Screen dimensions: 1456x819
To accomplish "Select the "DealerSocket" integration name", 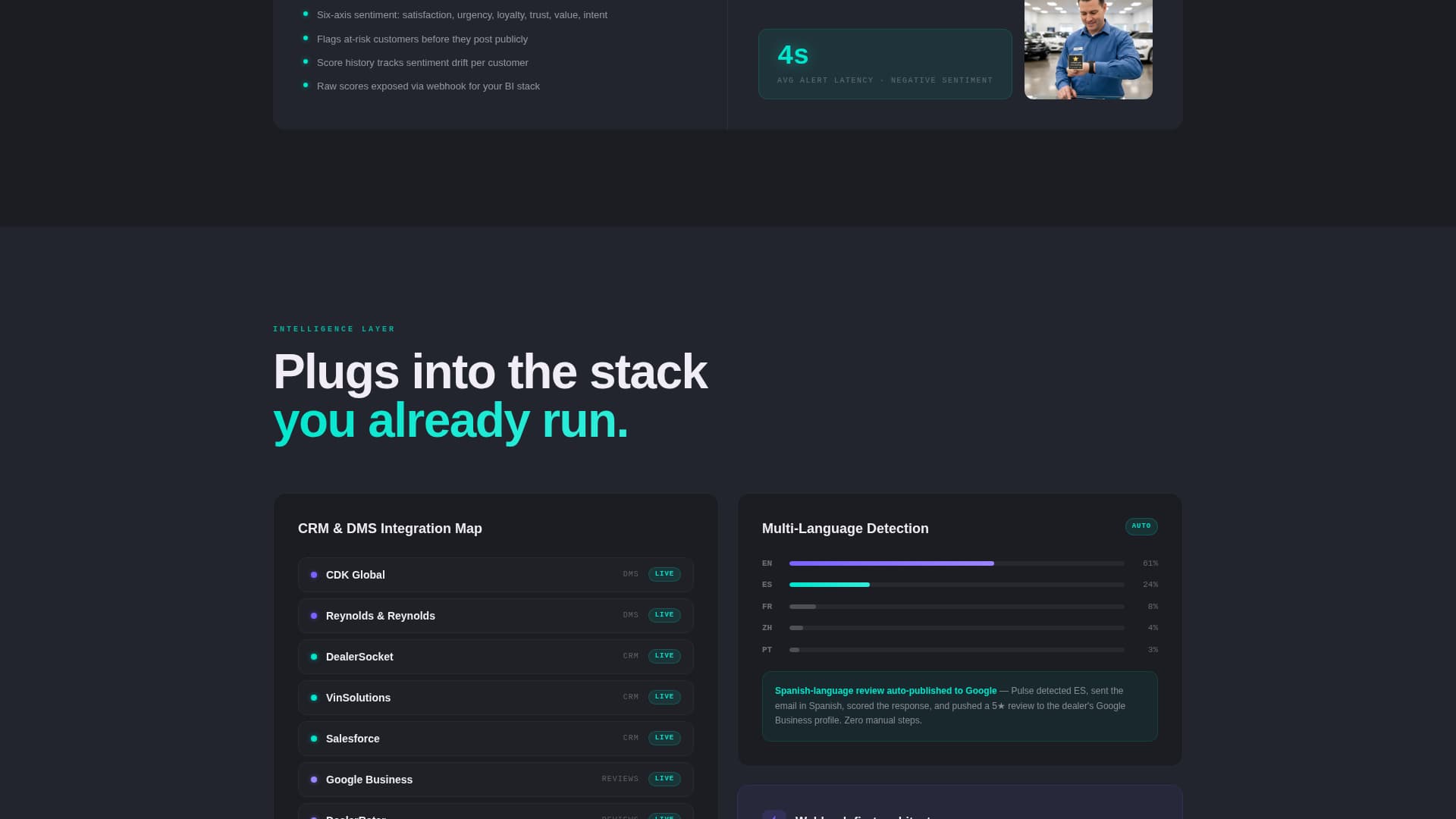I will coord(359,657).
